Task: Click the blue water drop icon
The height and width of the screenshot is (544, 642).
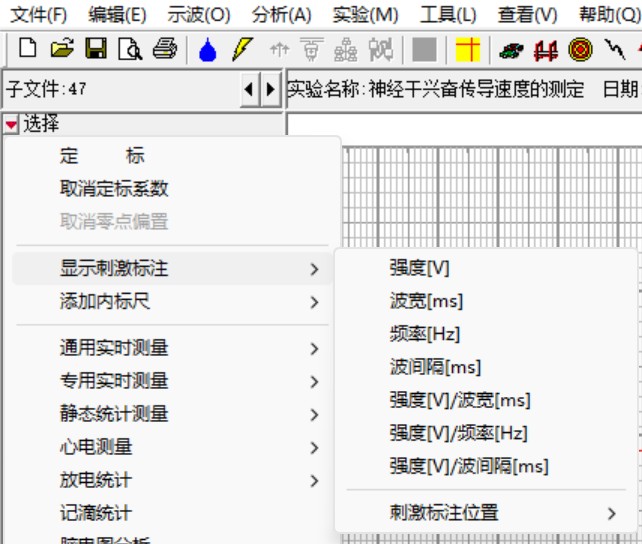Action: coord(208,50)
